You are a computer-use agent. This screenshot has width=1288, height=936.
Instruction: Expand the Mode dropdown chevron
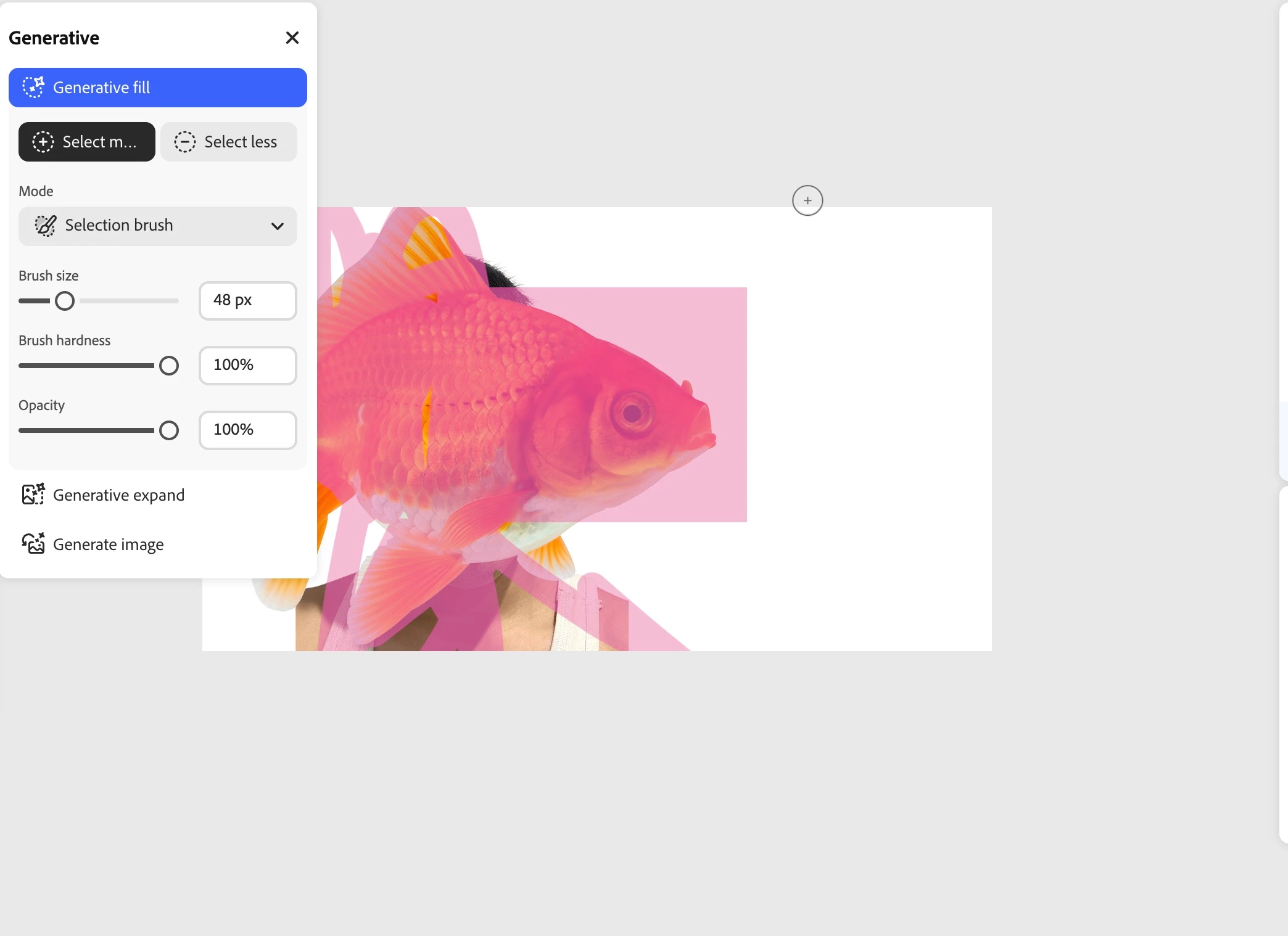(x=278, y=226)
